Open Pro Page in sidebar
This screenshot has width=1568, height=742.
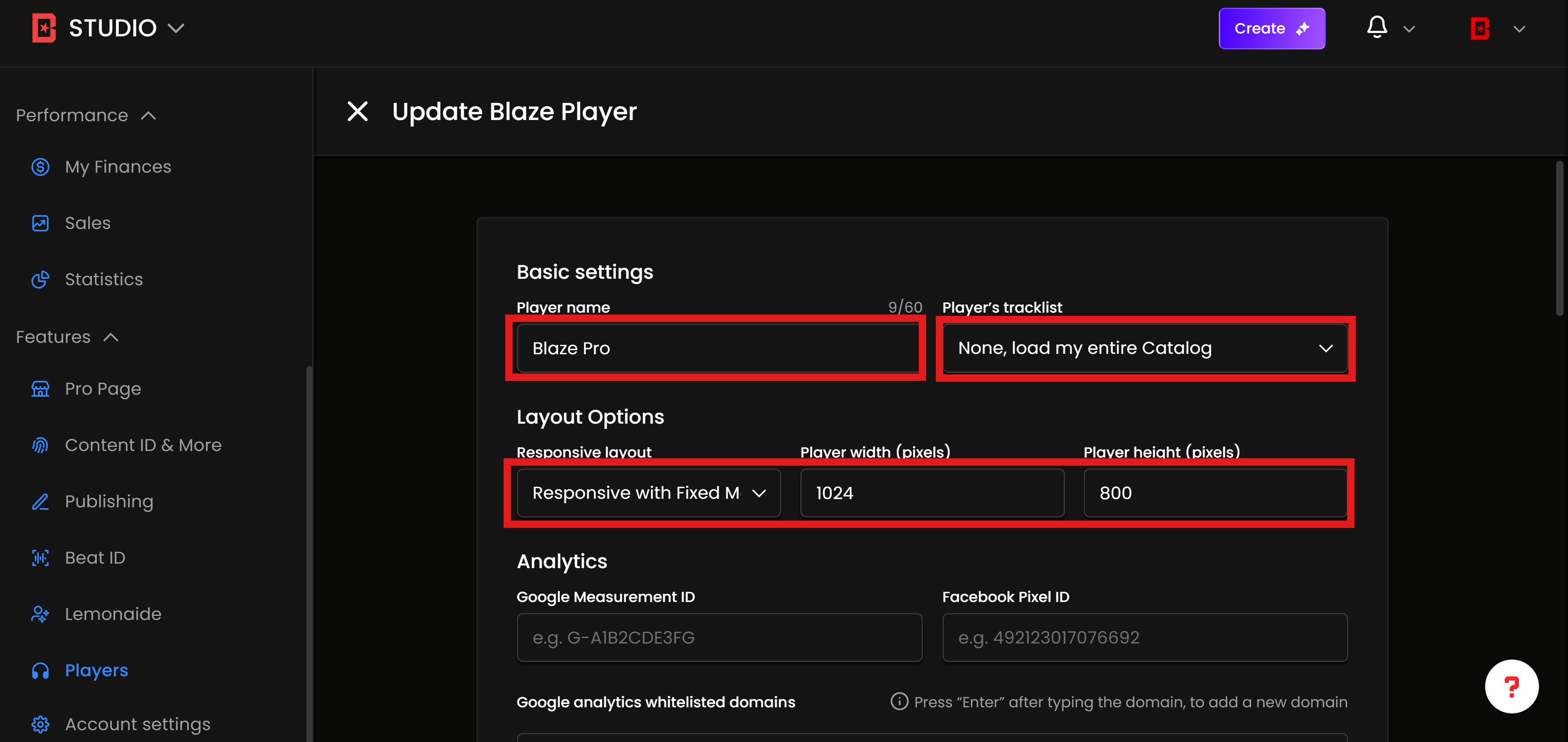coord(103,389)
